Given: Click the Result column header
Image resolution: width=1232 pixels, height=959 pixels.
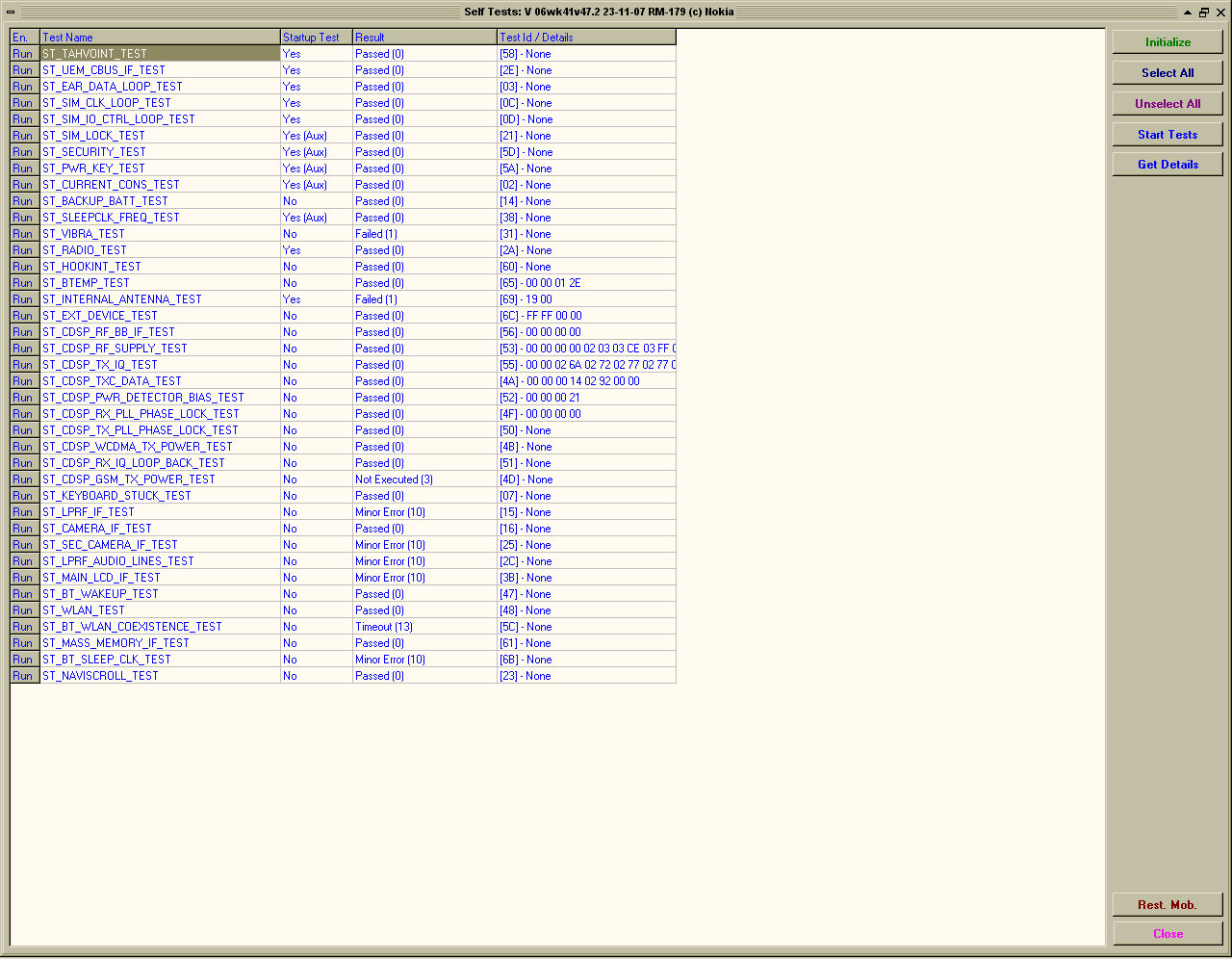Looking at the screenshot, I should [424, 38].
